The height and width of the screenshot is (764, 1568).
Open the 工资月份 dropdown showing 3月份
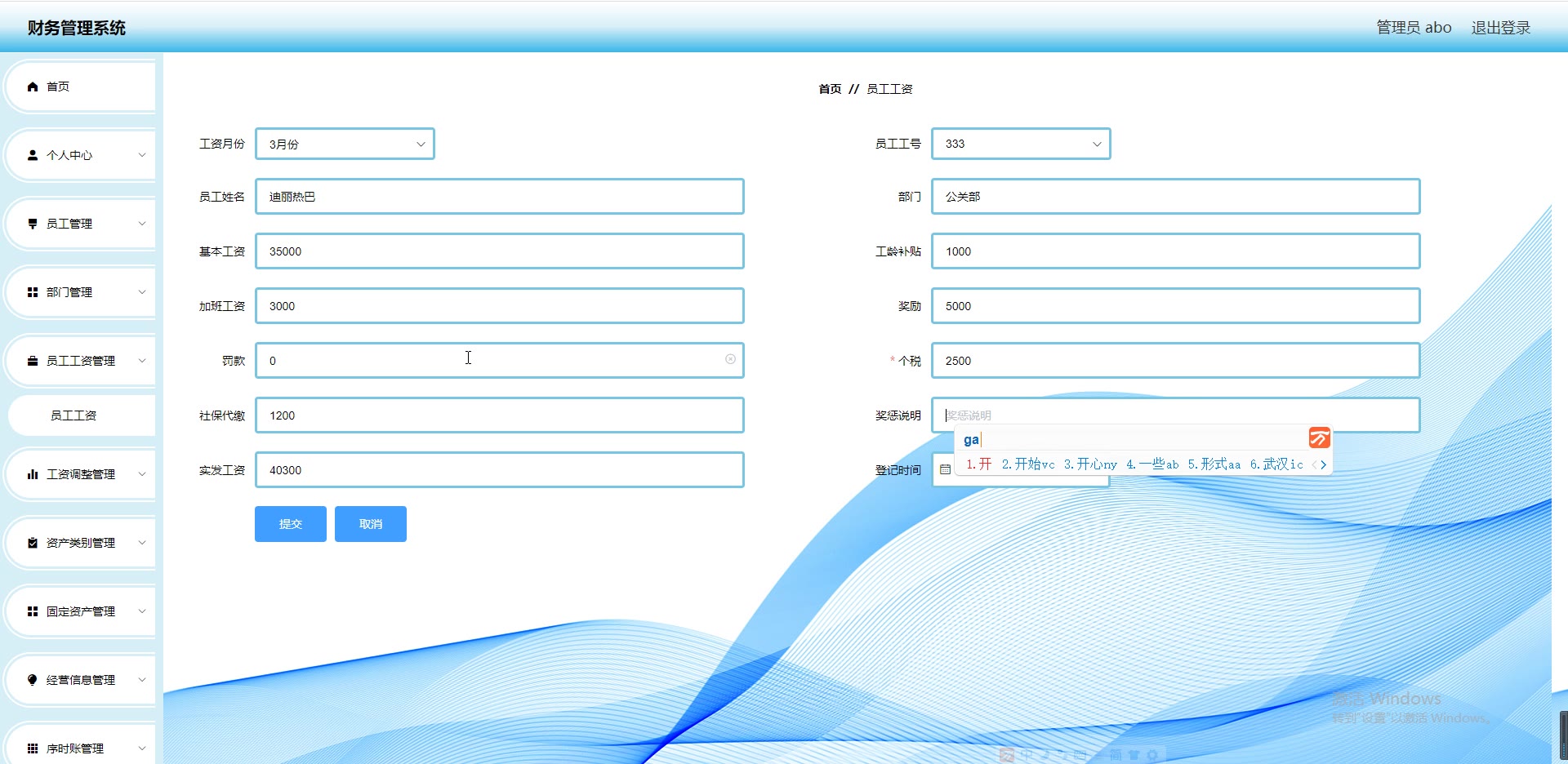[x=345, y=144]
